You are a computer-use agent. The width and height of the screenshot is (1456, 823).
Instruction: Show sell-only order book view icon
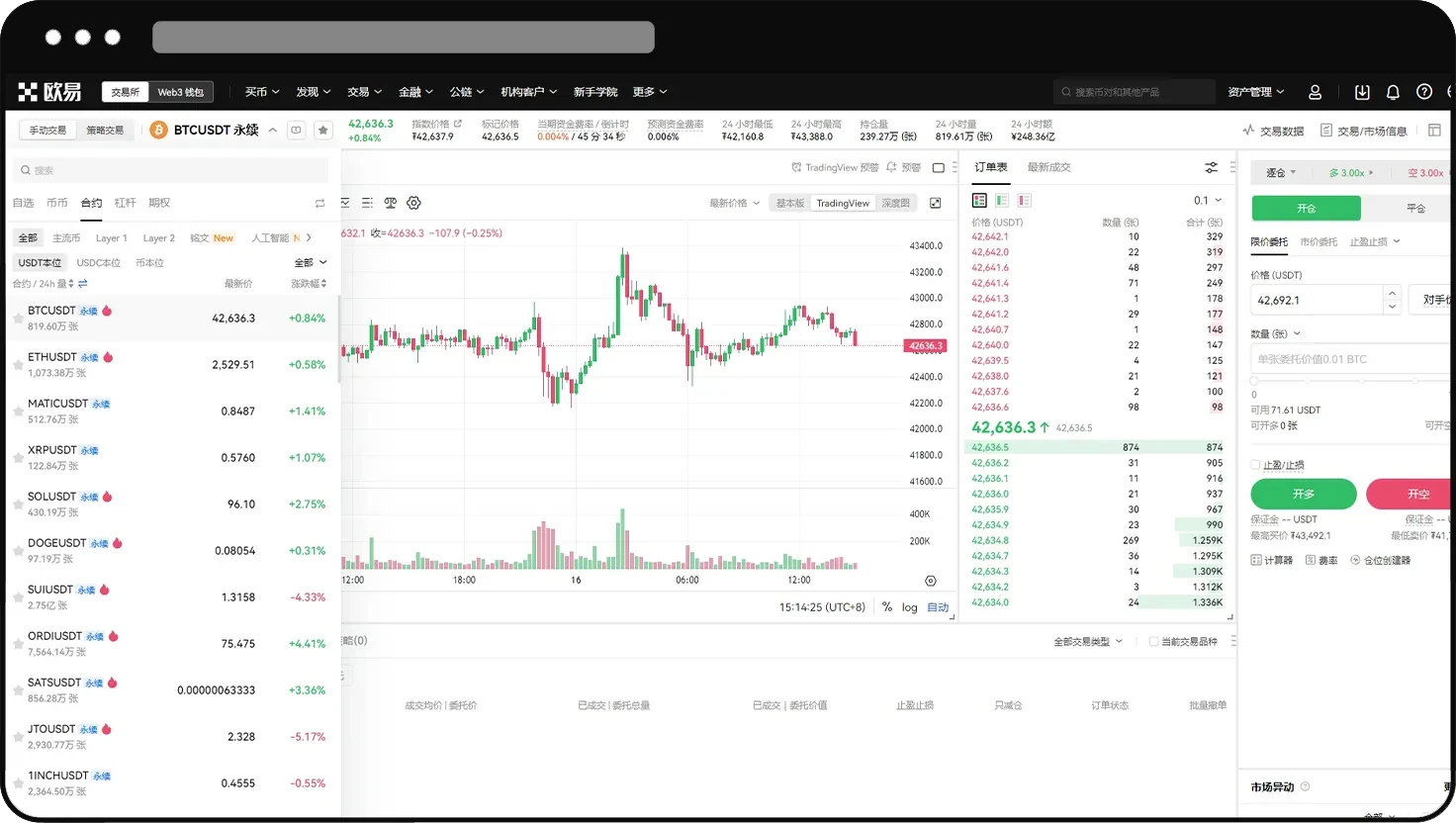1024,201
